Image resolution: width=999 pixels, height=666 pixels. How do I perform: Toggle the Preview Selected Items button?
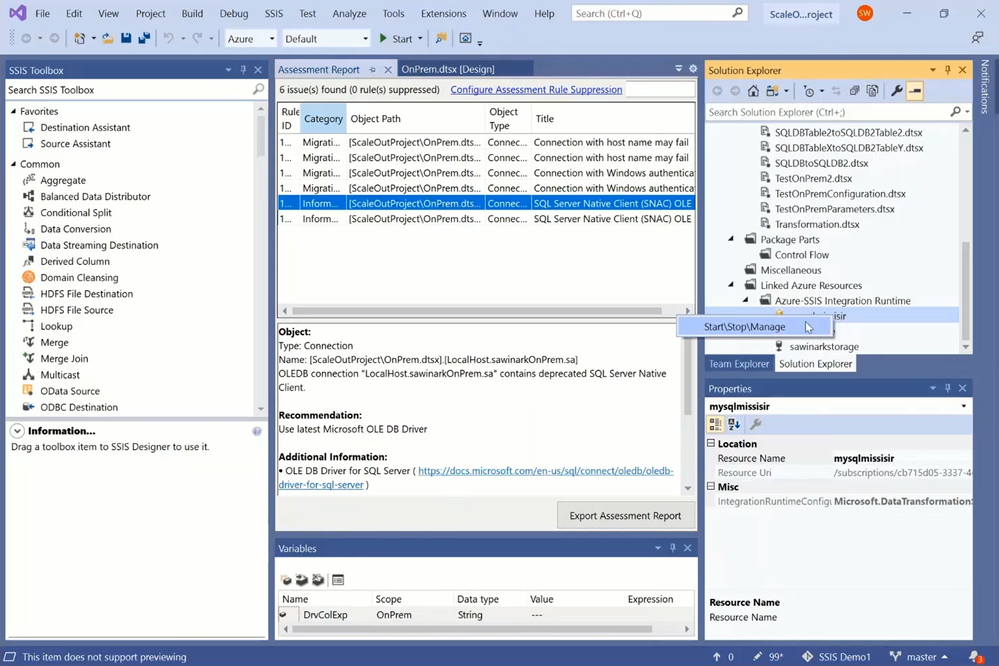pyautogui.click(x=915, y=91)
